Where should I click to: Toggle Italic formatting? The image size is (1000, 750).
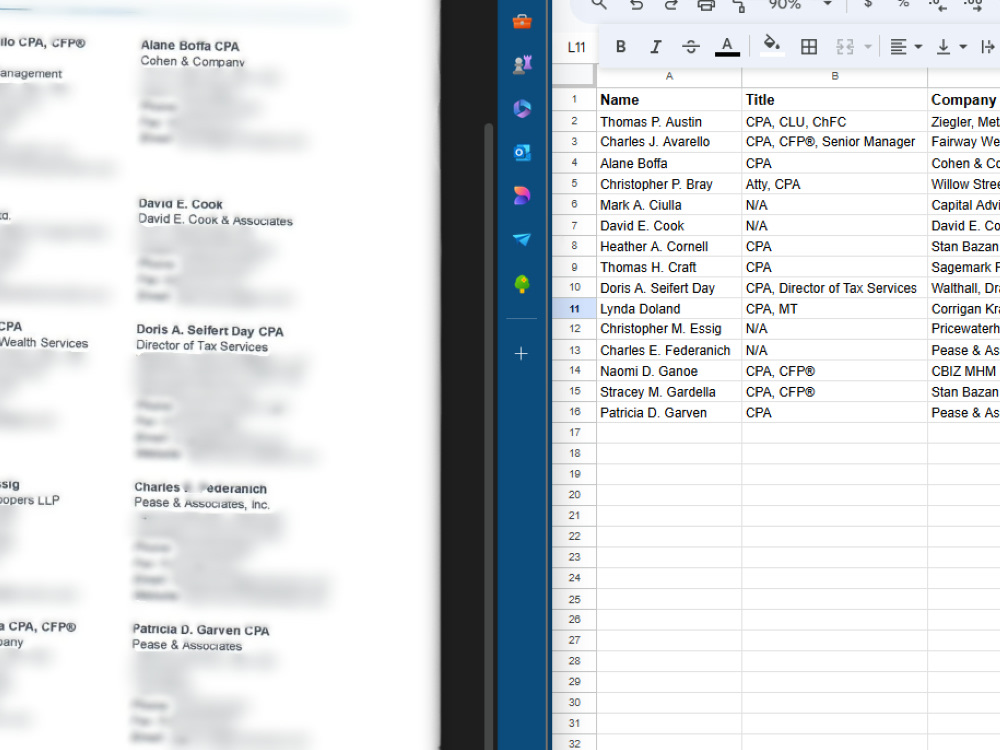[x=655, y=47]
